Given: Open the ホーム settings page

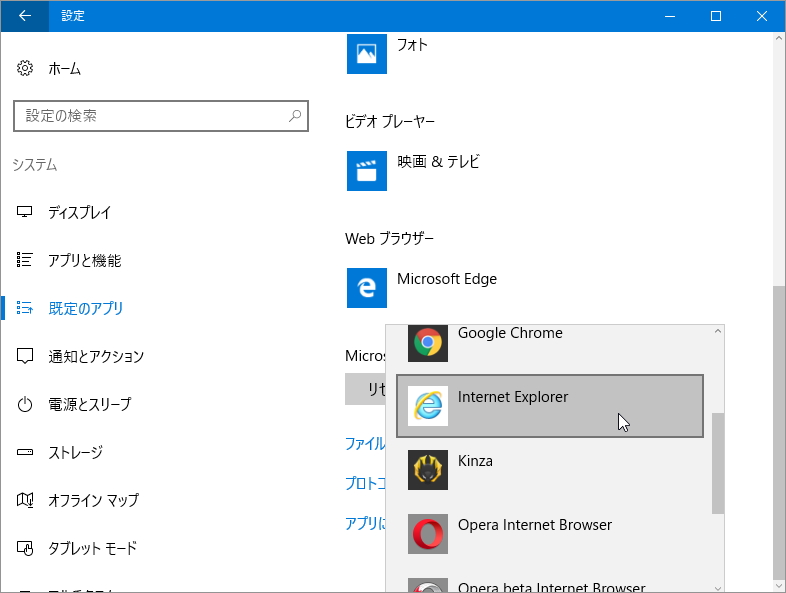Looking at the screenshot, I should coord(65,69).
